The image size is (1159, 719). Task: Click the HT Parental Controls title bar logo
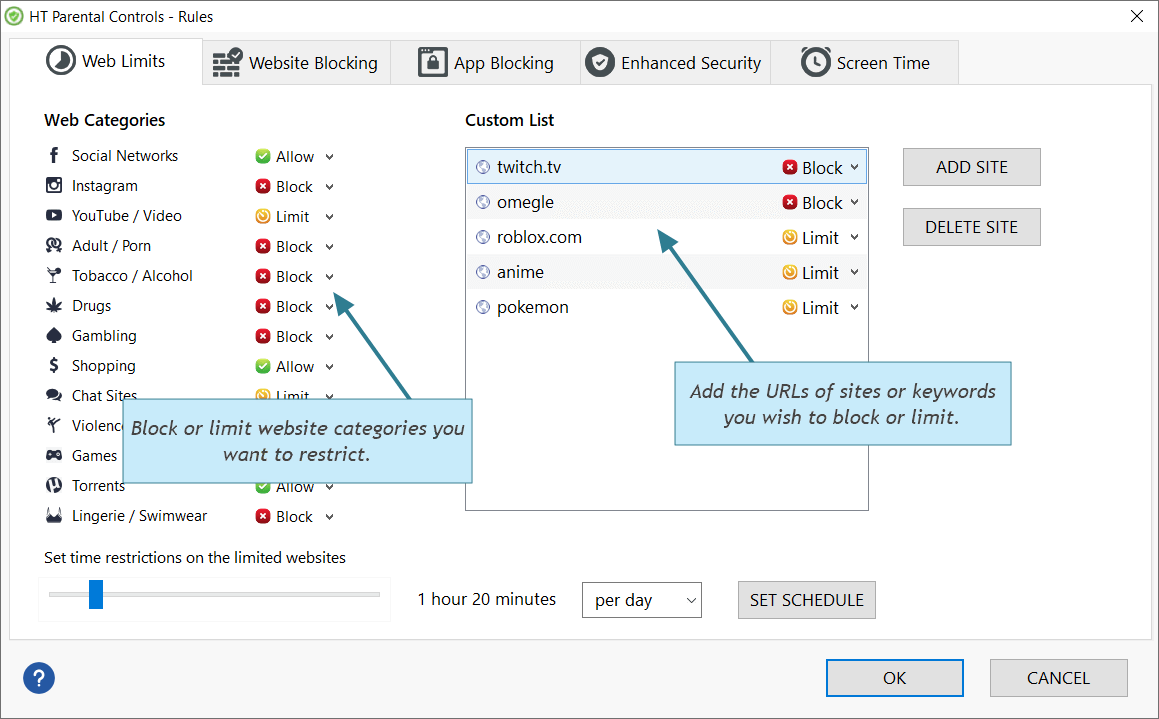pyautogui.click(x=14, y=16)
